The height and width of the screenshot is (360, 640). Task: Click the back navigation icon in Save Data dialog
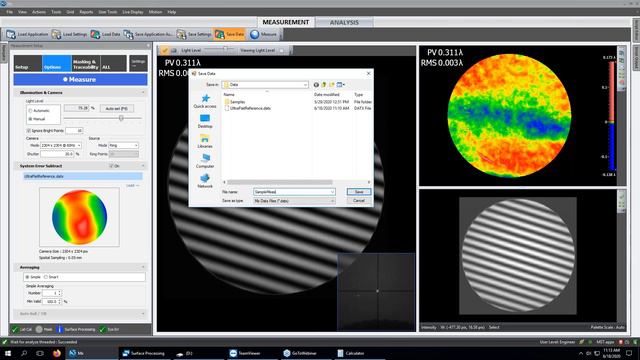(316, 84)
